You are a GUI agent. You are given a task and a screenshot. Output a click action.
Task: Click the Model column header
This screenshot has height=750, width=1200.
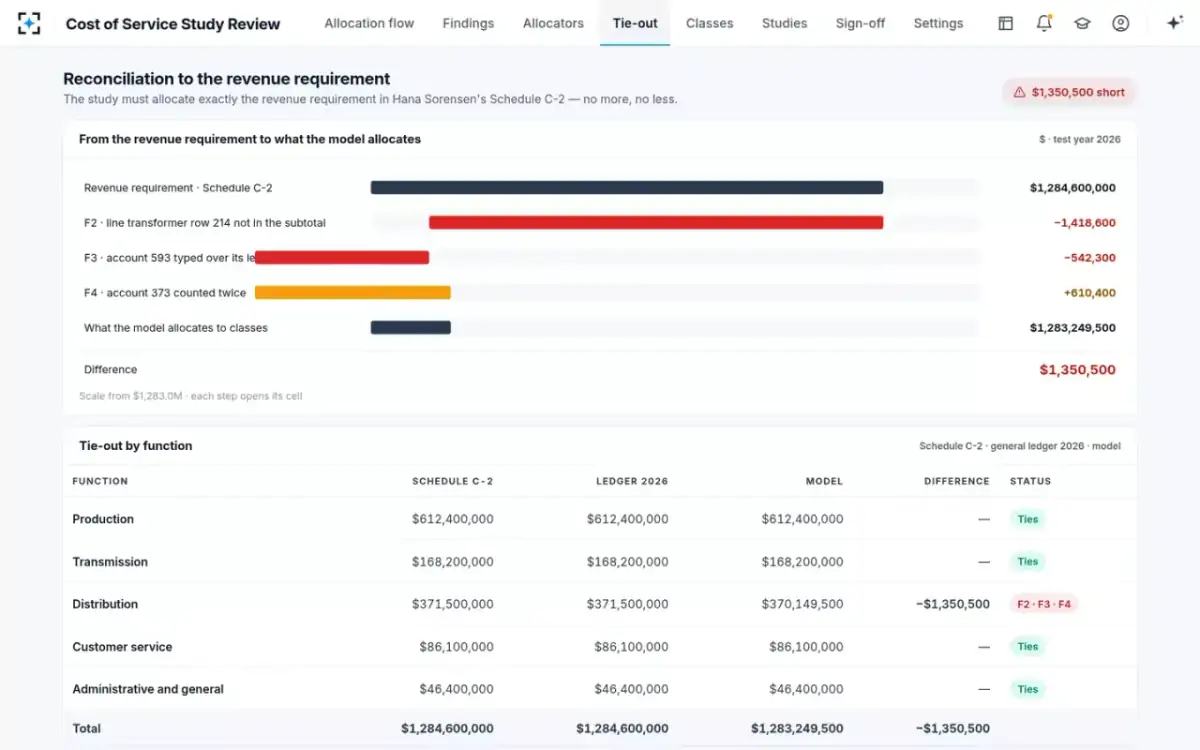click(824, 481)
